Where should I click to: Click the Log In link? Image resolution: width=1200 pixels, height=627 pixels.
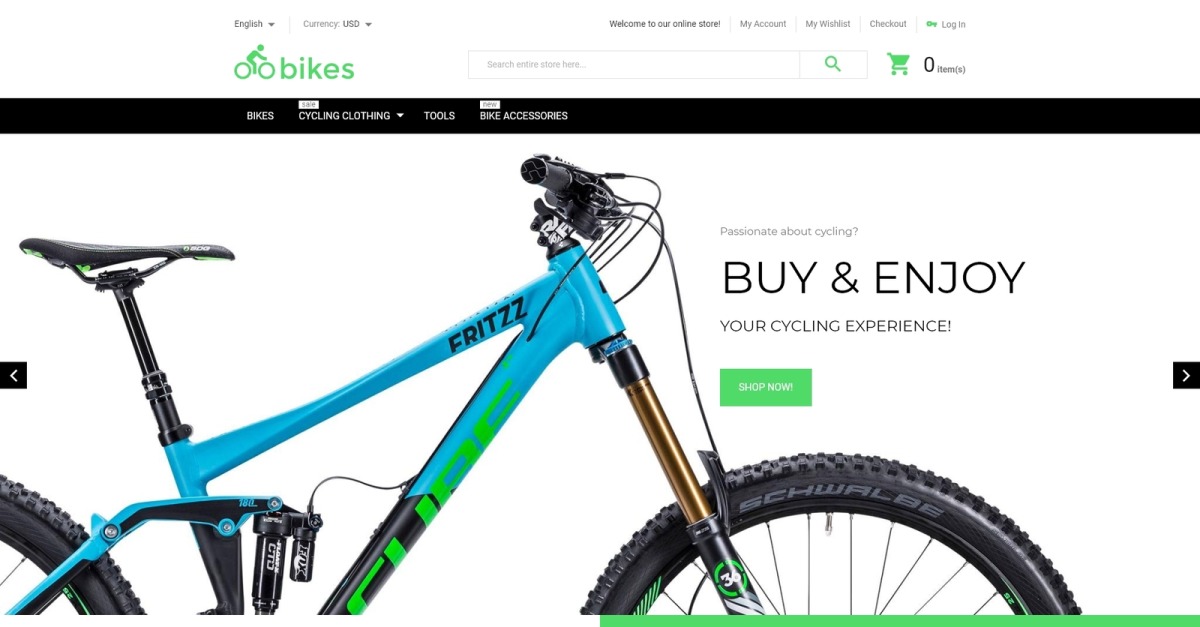point(953,24)
